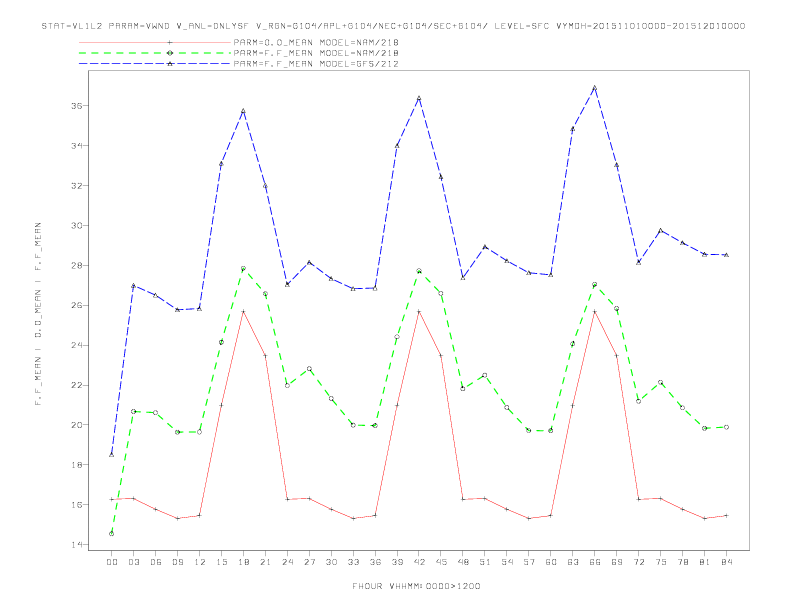Image resolution: width=792 pixels, height=612 pixels.
Task: Click y-axis tick label 16
Action: (x=77, y=504)
